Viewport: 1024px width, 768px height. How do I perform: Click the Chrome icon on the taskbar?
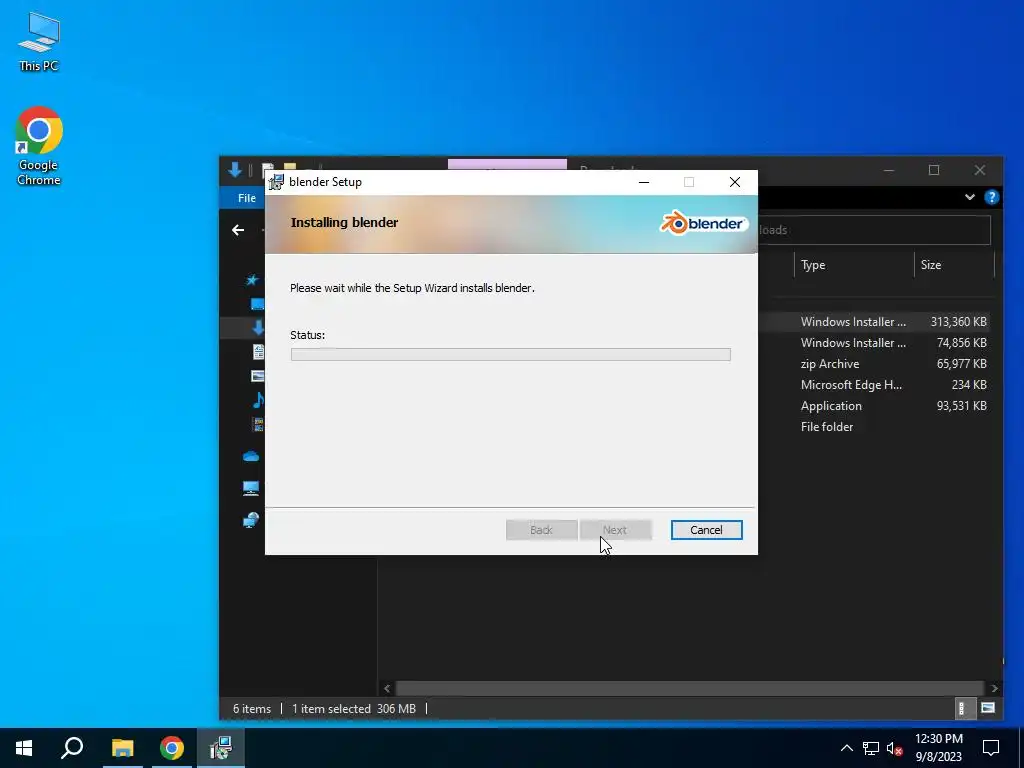pyautogui.click(x=172, y=748)
